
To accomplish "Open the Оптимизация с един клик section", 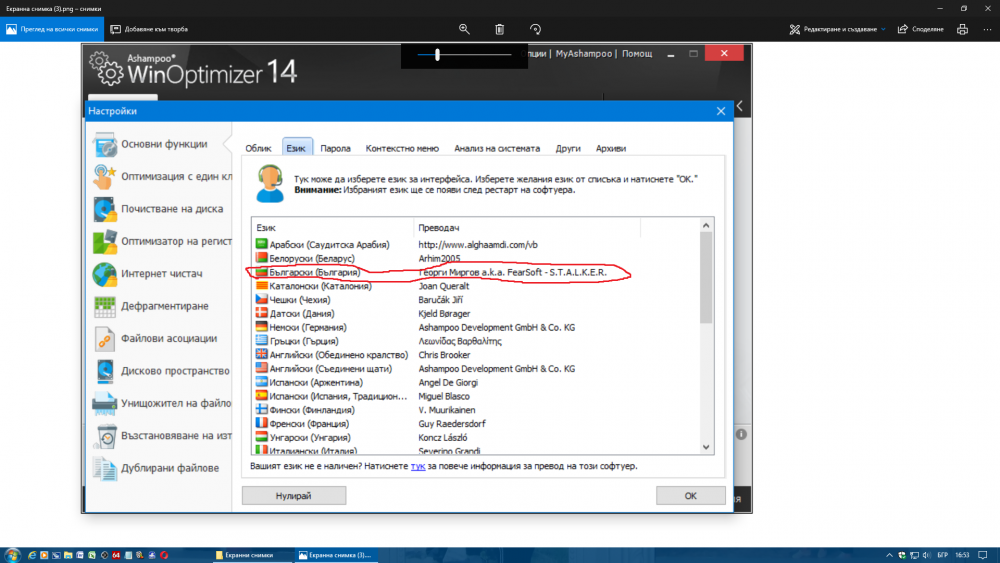I will point(161,177).
